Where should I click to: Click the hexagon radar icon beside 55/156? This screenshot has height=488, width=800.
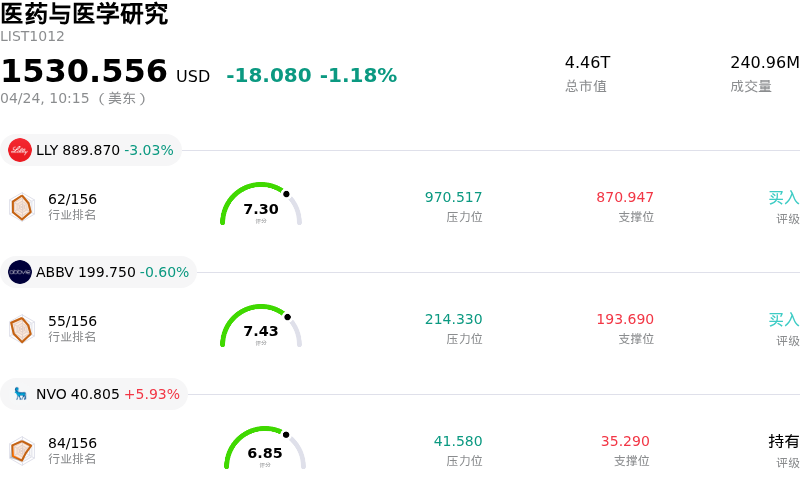[x=21, y=329]
